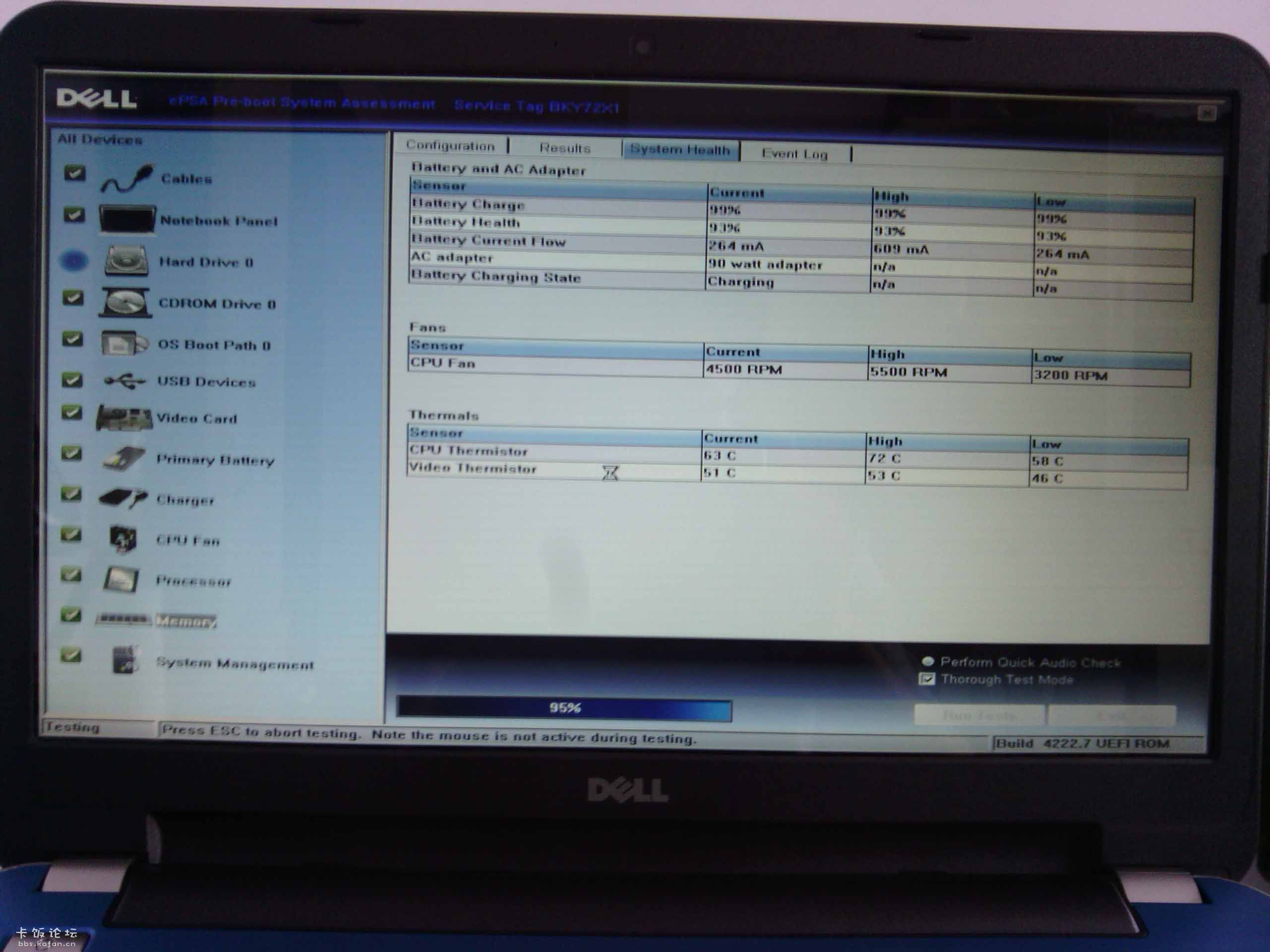Click the Dell logo in header
1270x952 pixels.
96,99
